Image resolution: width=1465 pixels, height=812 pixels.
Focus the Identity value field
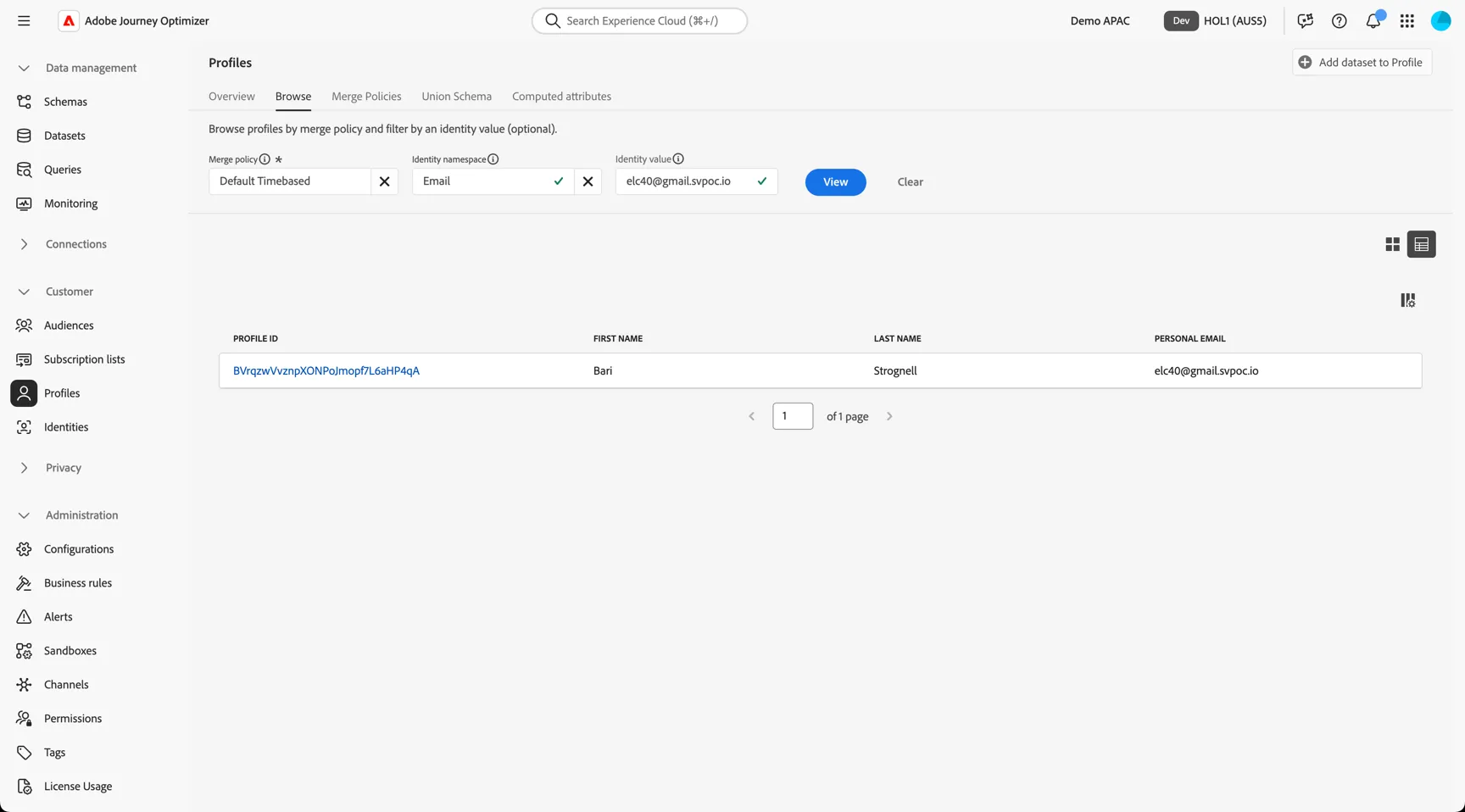click(696, 181)
